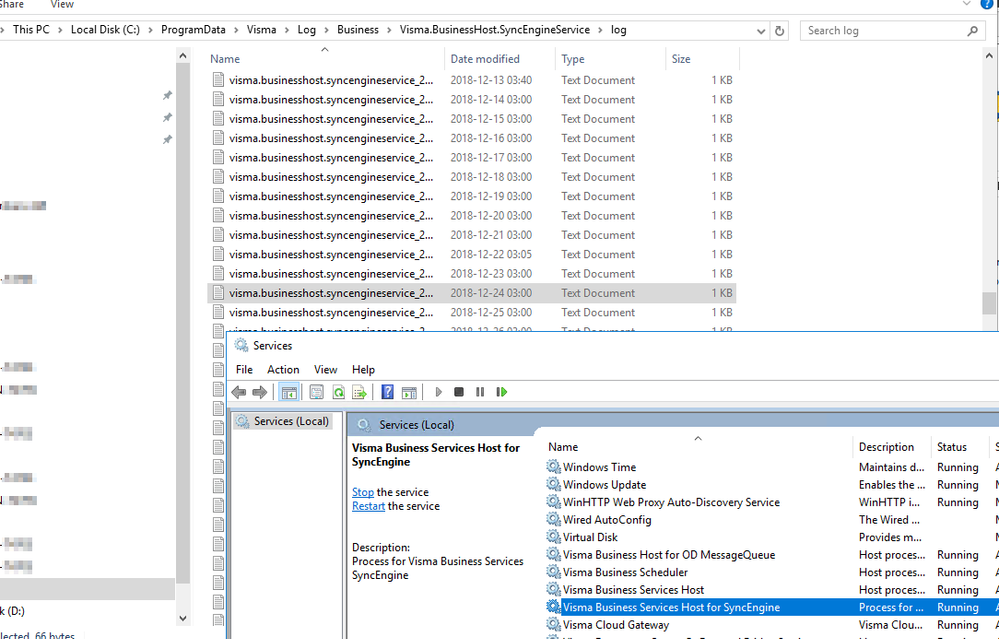Open Action menu in Services window
Screen dimensions: 999x639
[x=283, y=370]
